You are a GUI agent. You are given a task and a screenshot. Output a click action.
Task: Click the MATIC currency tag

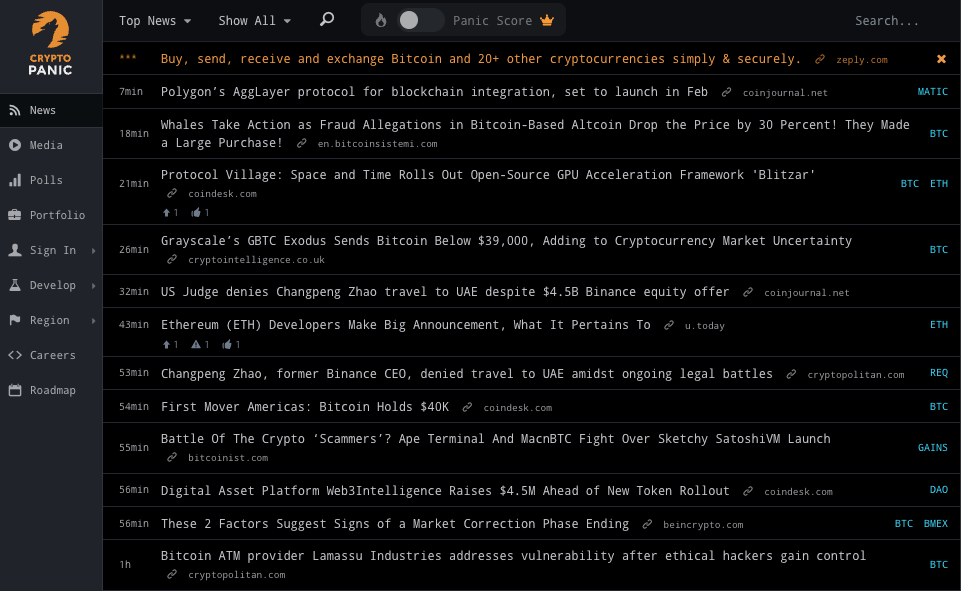point(932,92)
